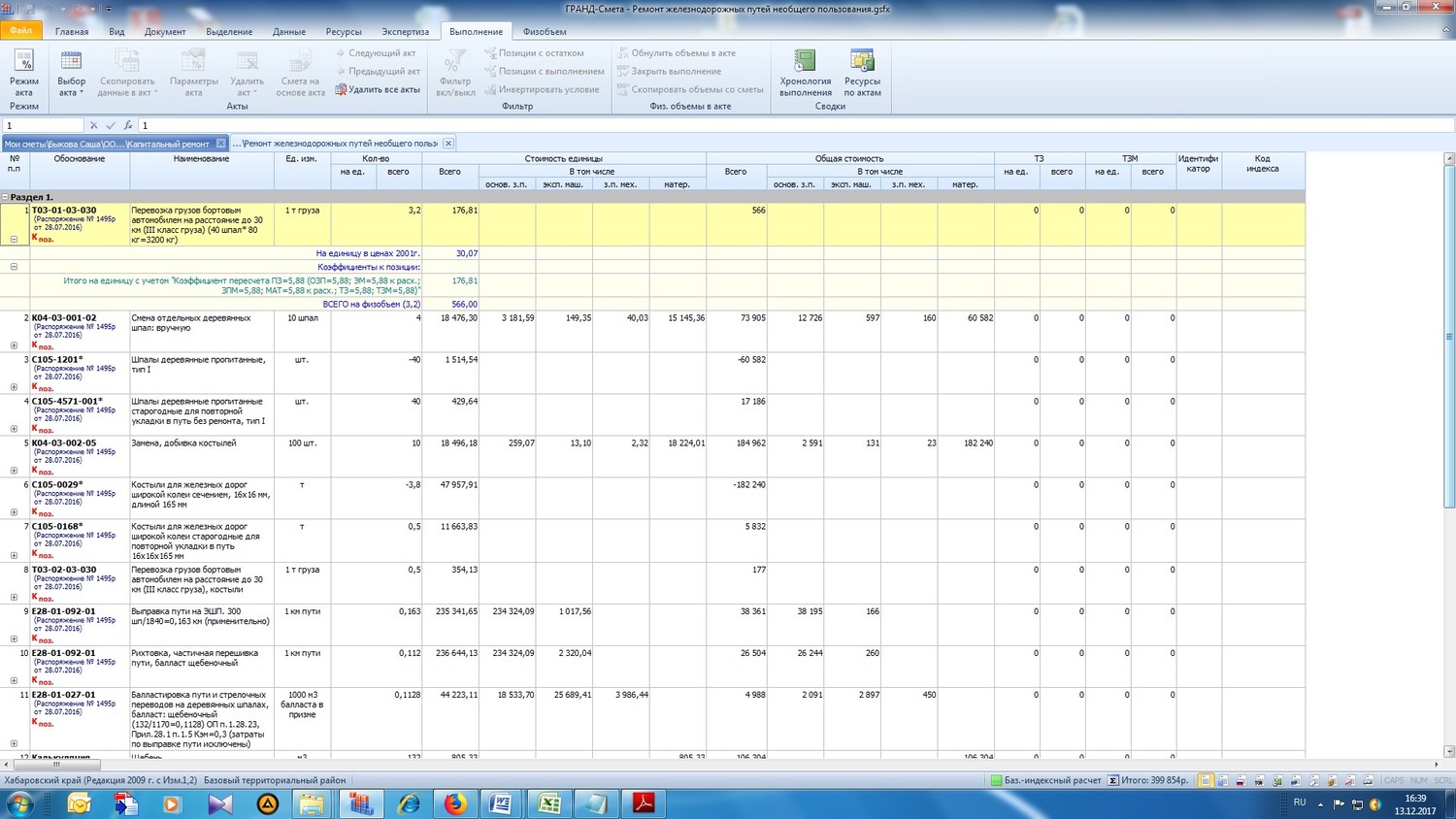This screenshot has height=819, width=1456.
Task: Expand position 2 K04-03-001-02 details
Action: tap(14, 345)
